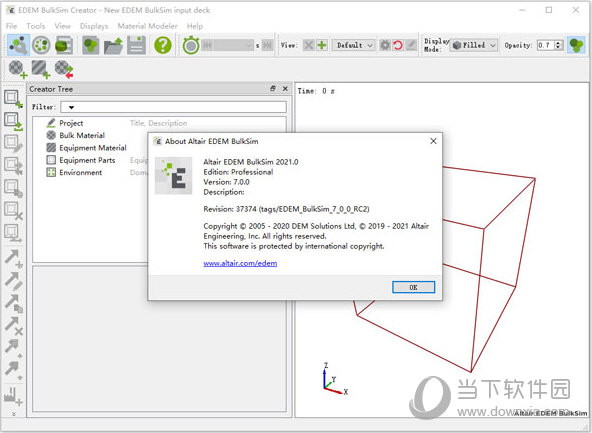This screenshot has width=592, height=433.
Task: Click the Opacity spinner arrows
Action: coord(559,45)
